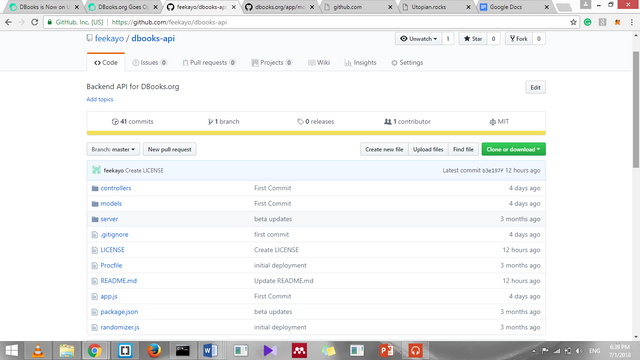Show hidden system tray icons
The image size is (640, 360).
coord(534,351)
